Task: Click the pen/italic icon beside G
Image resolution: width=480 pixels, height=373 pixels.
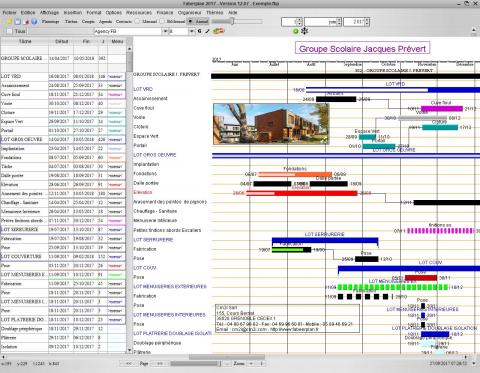Action: coord(207,31)
